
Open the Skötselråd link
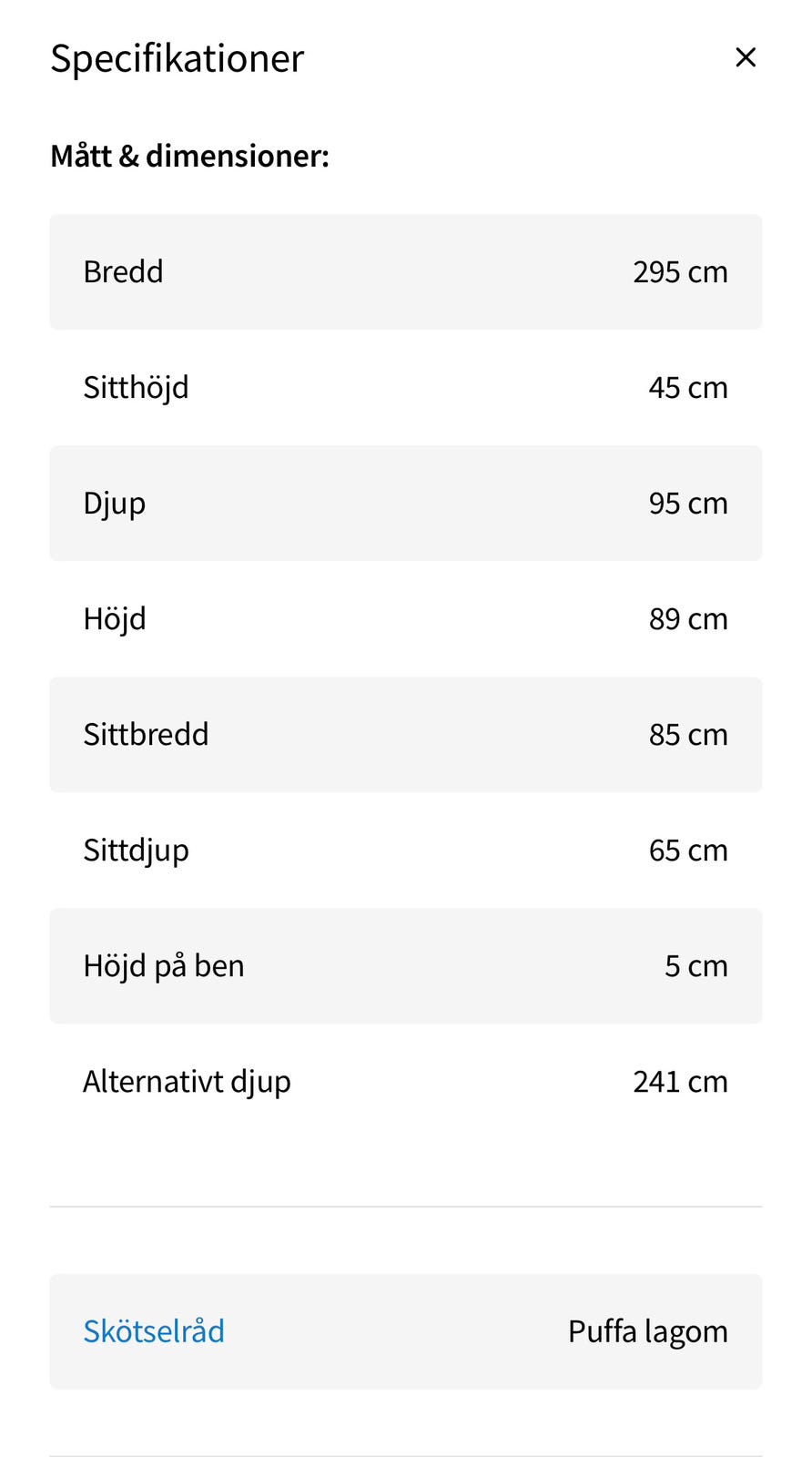[154, 1330]
